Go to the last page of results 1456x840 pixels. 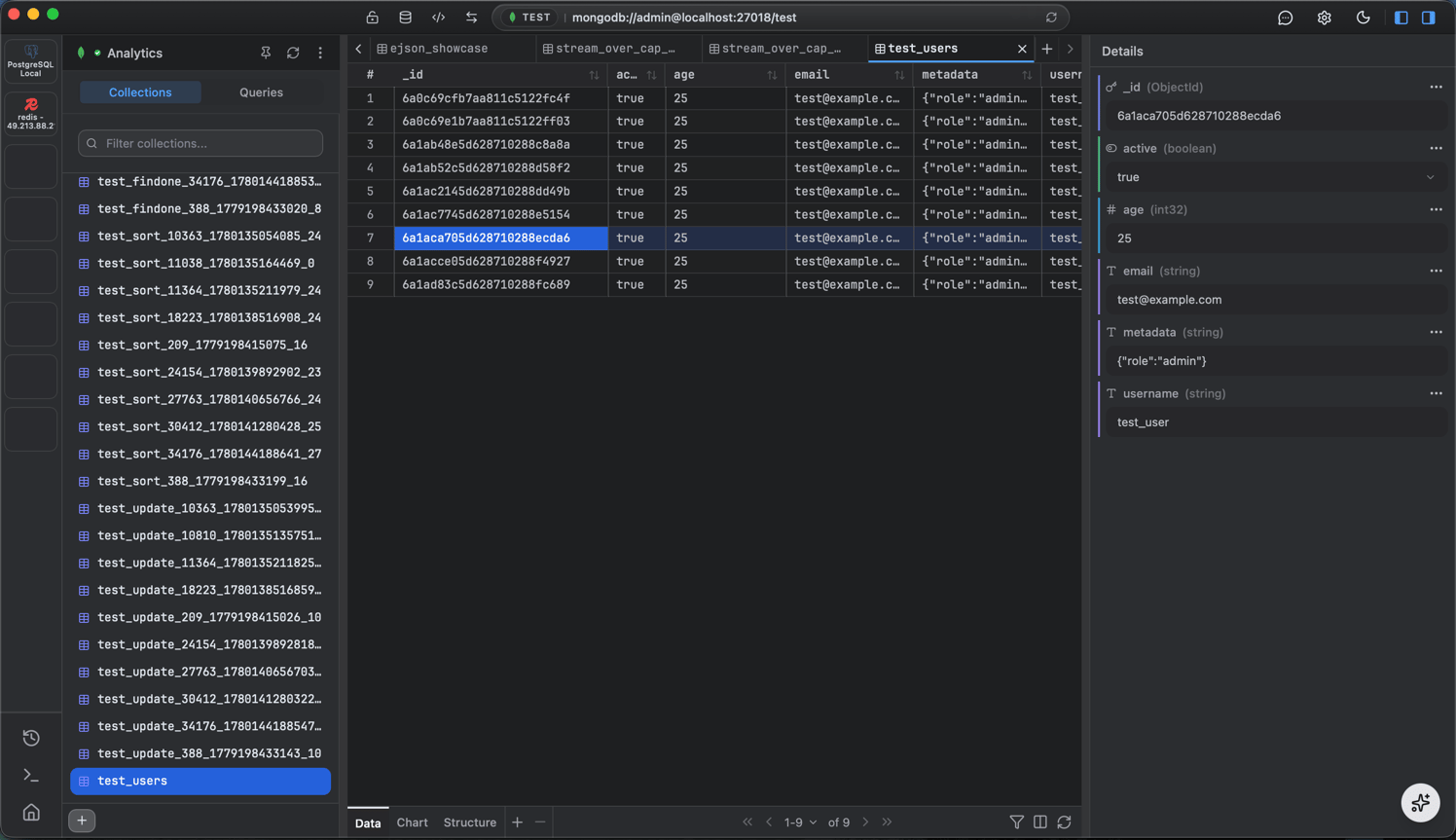[887, 822]
